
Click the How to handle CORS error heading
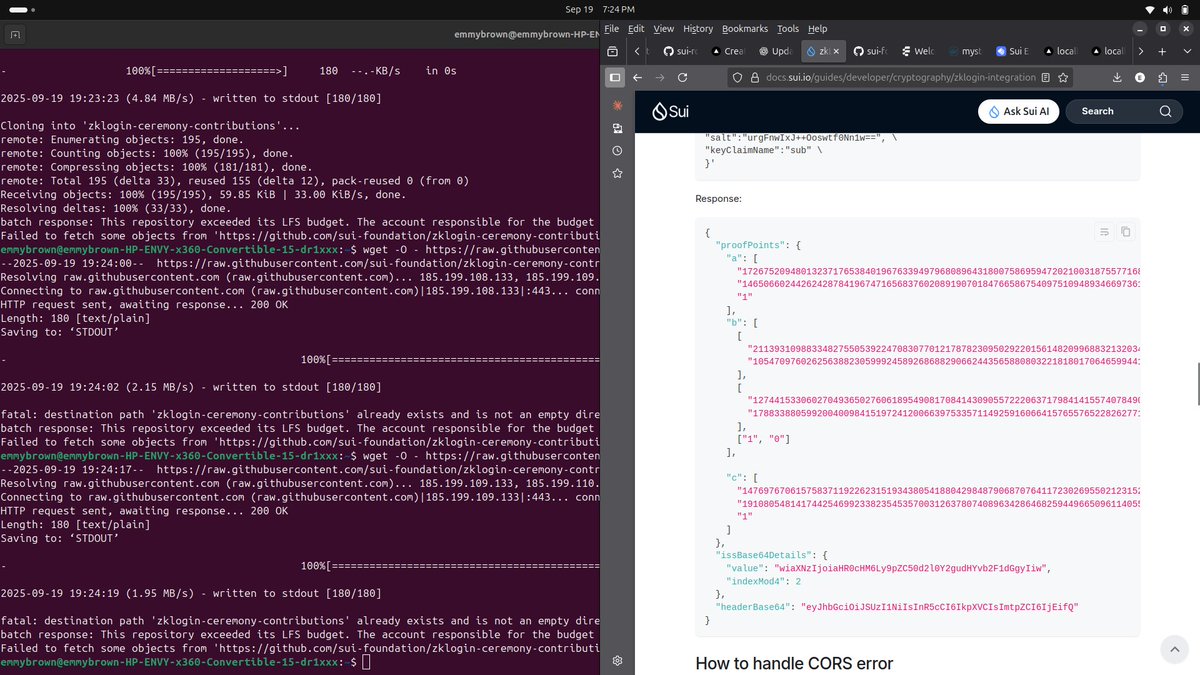[x=794, y=663]
